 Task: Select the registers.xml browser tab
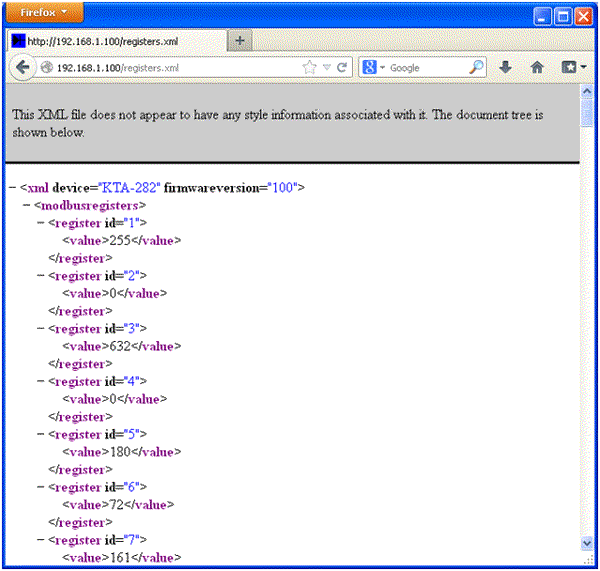pyautogui.click(x=117, y=41)
